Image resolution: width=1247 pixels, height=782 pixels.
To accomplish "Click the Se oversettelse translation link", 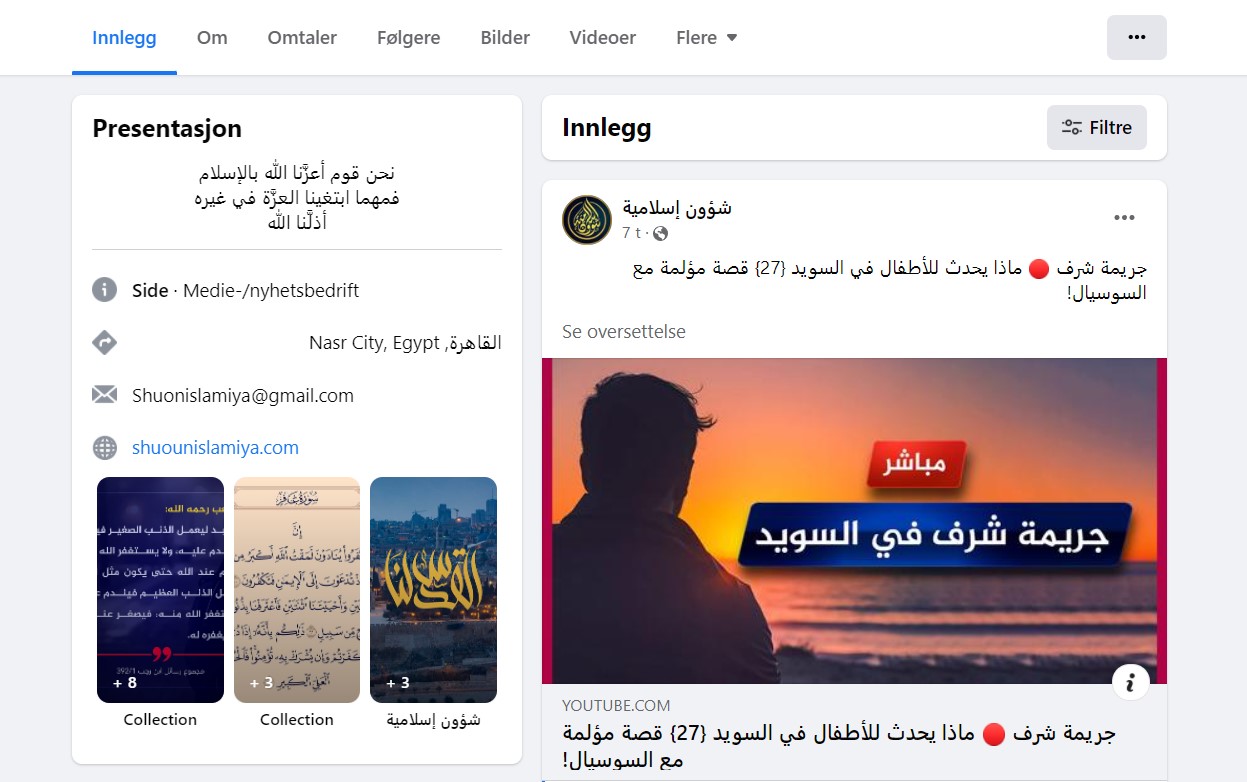I will (624, 331).
